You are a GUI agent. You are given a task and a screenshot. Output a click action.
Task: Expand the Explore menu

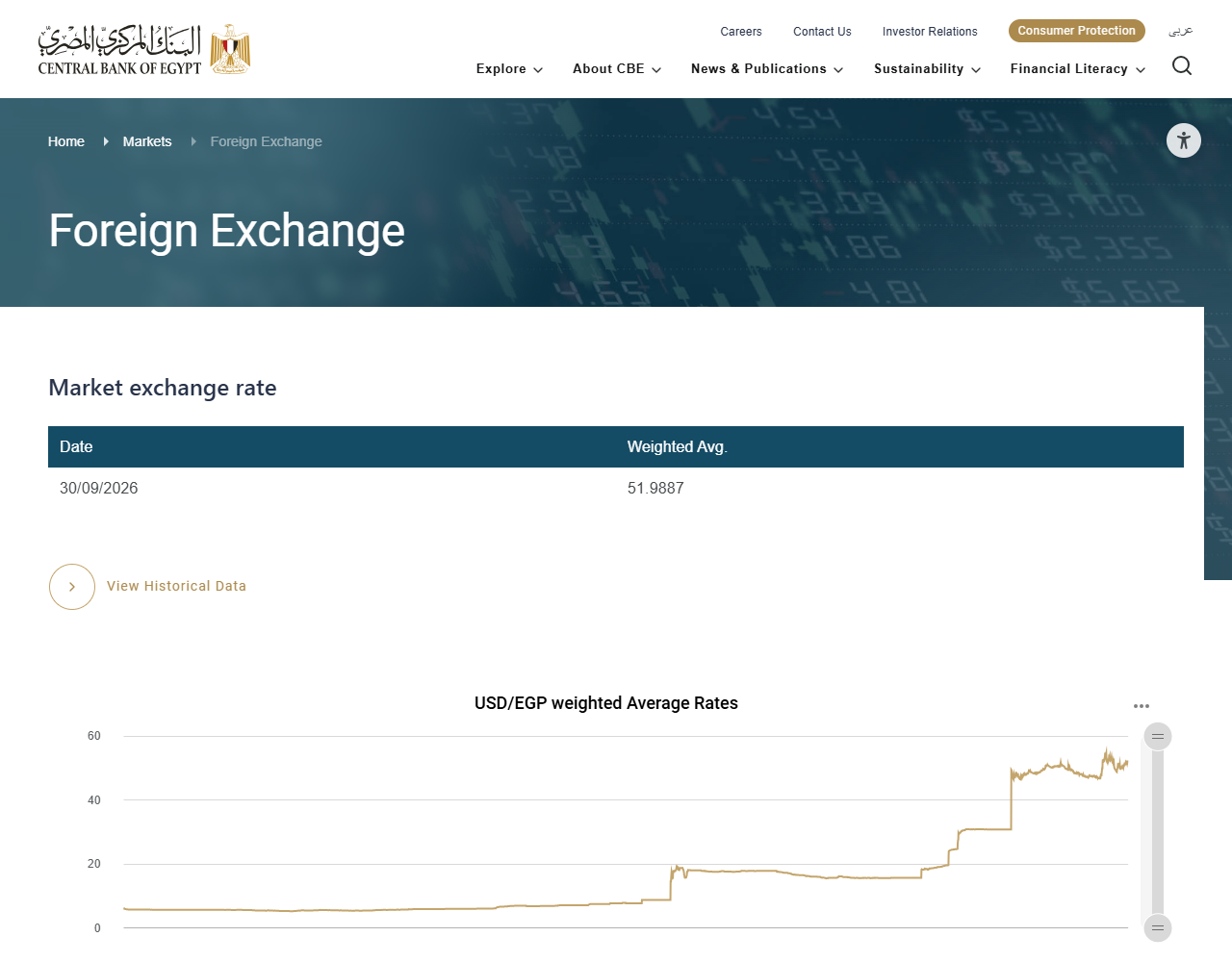(509, 69)
